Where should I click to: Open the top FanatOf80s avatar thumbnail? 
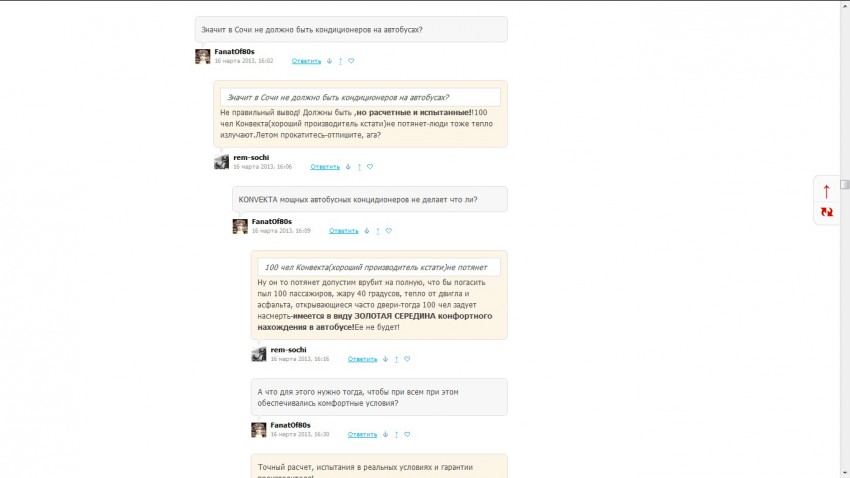click(x=203, y=56)
